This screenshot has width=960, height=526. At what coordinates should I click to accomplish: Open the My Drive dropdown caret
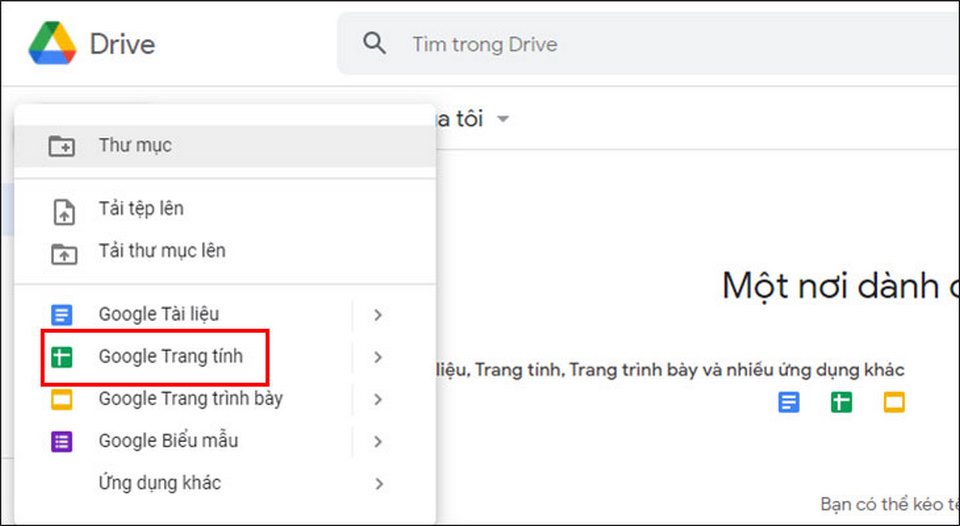(x=503, y=120)
